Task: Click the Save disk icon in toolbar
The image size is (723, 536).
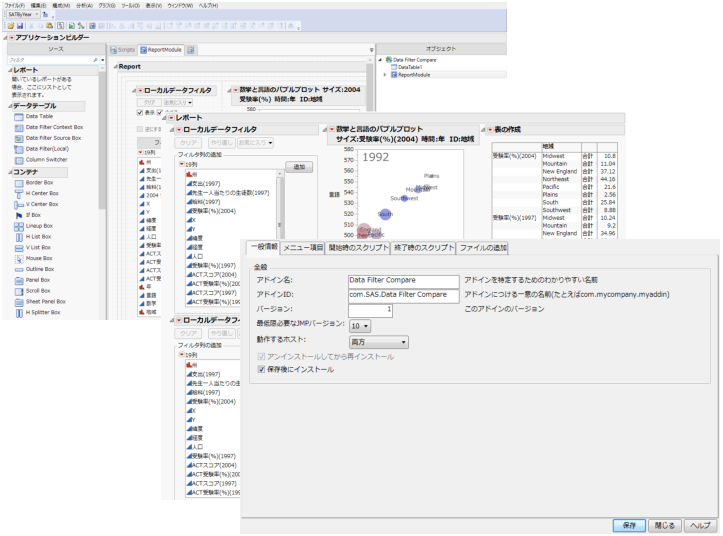Action: pos(20,26)
